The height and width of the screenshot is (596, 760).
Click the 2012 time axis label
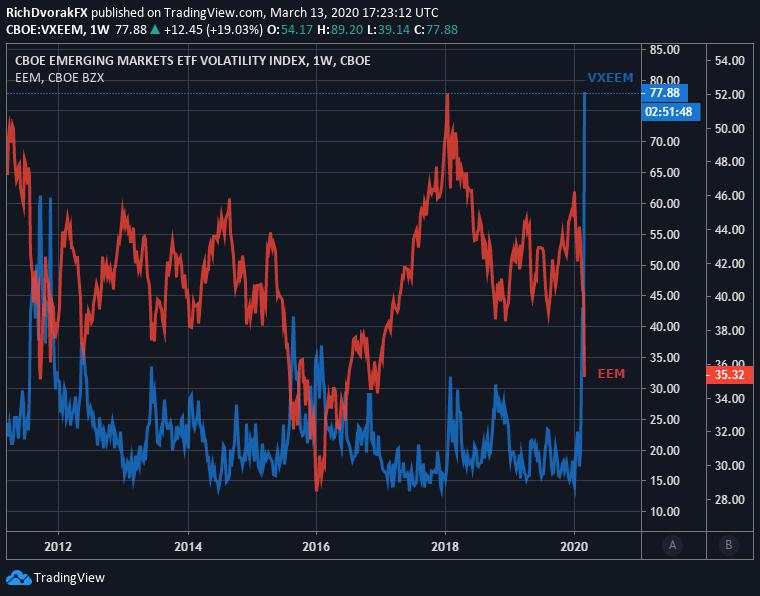point(58,547)
